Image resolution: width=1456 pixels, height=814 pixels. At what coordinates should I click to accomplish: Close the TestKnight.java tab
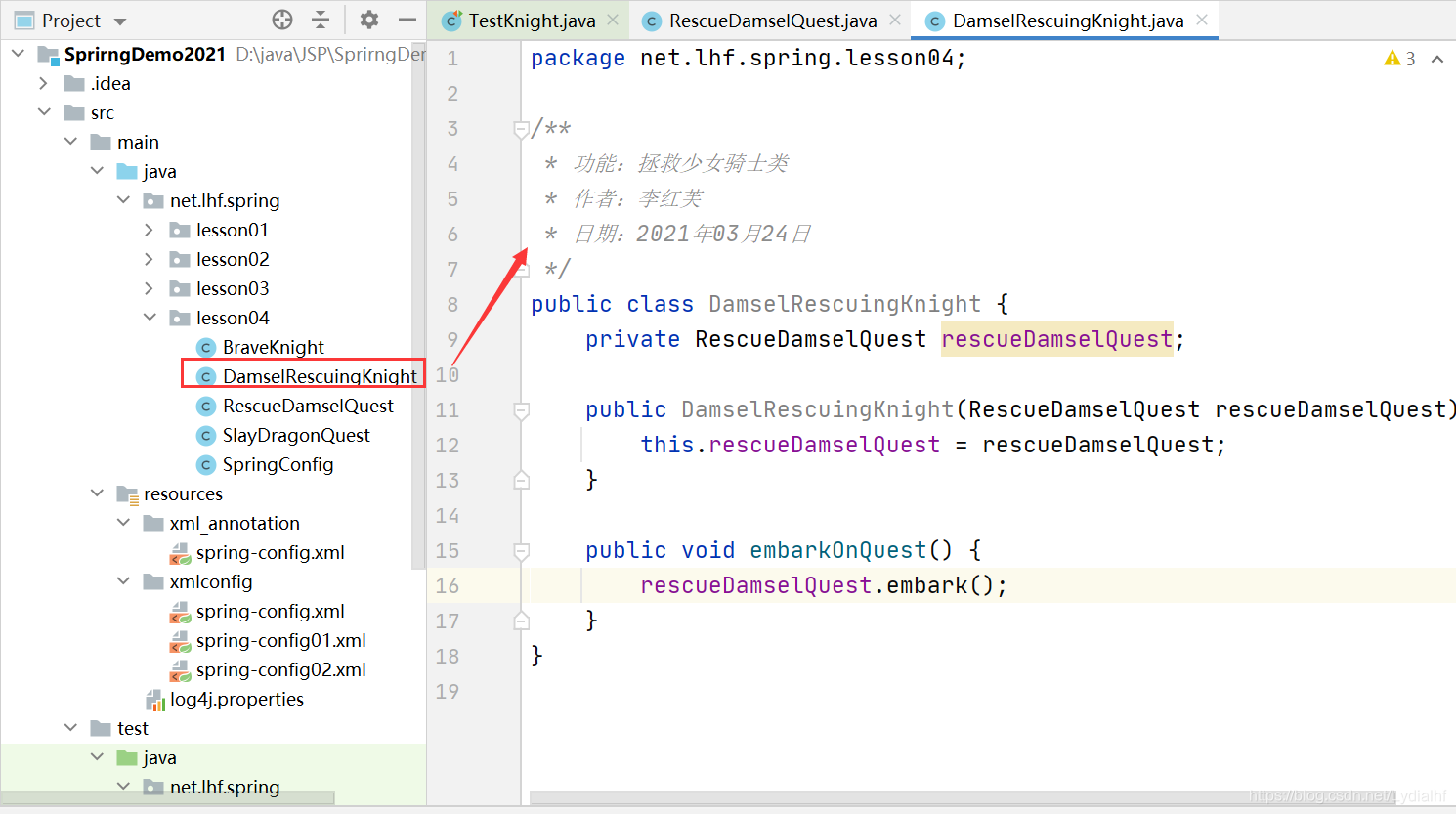point(613,20)
